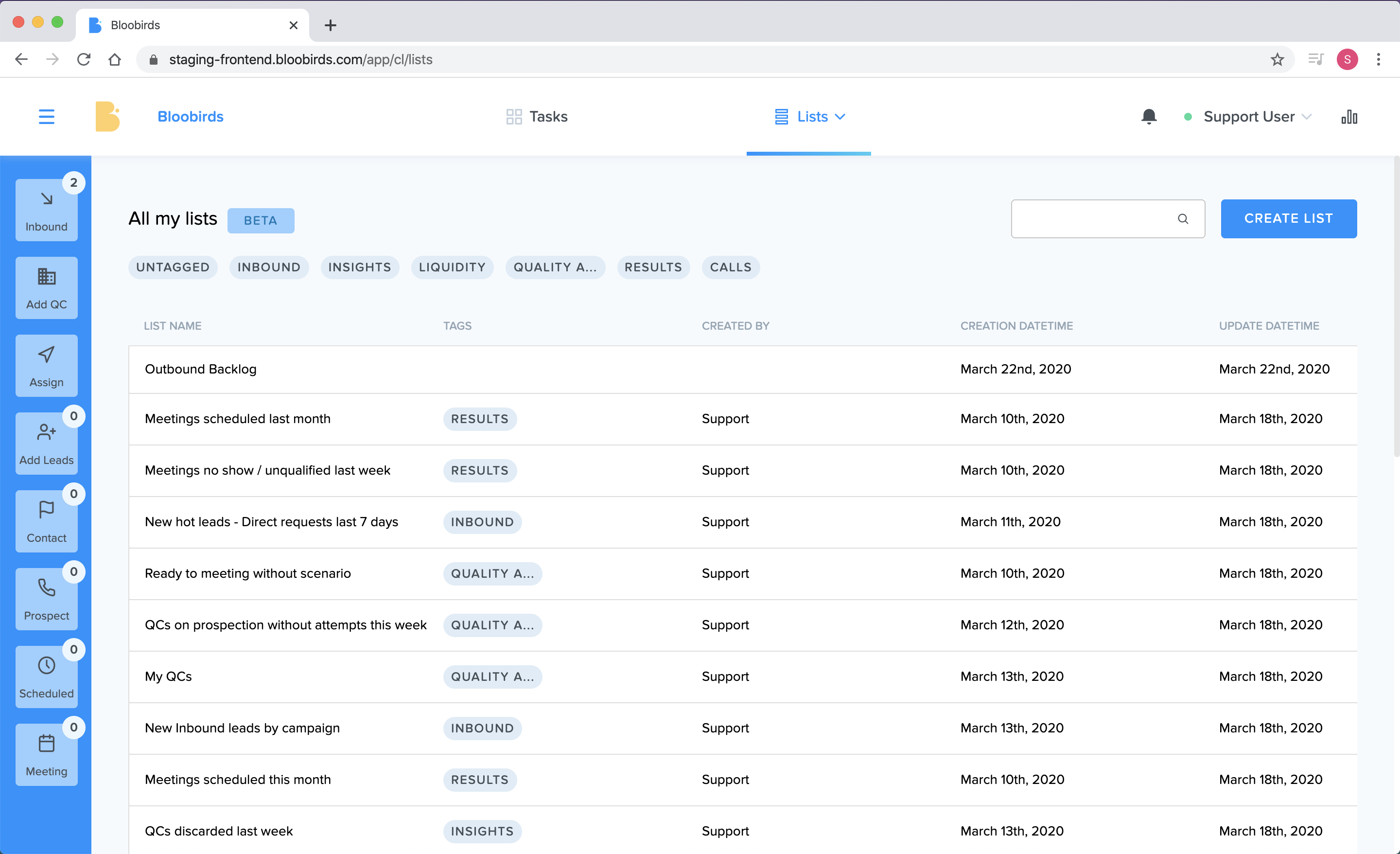Click INSIGHTS tag on QCs discarded row
This screenshot has width=1400, height=854.
coord(482,831)
